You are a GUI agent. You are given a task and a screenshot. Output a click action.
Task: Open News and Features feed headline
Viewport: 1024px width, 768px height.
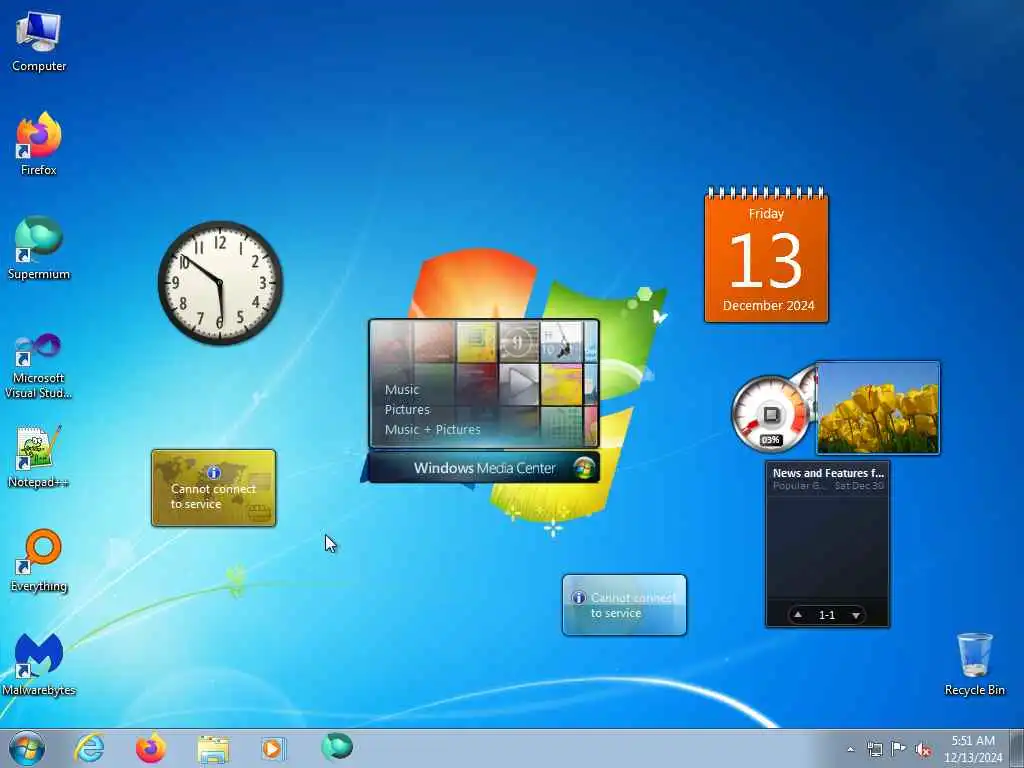click(827, 473)
